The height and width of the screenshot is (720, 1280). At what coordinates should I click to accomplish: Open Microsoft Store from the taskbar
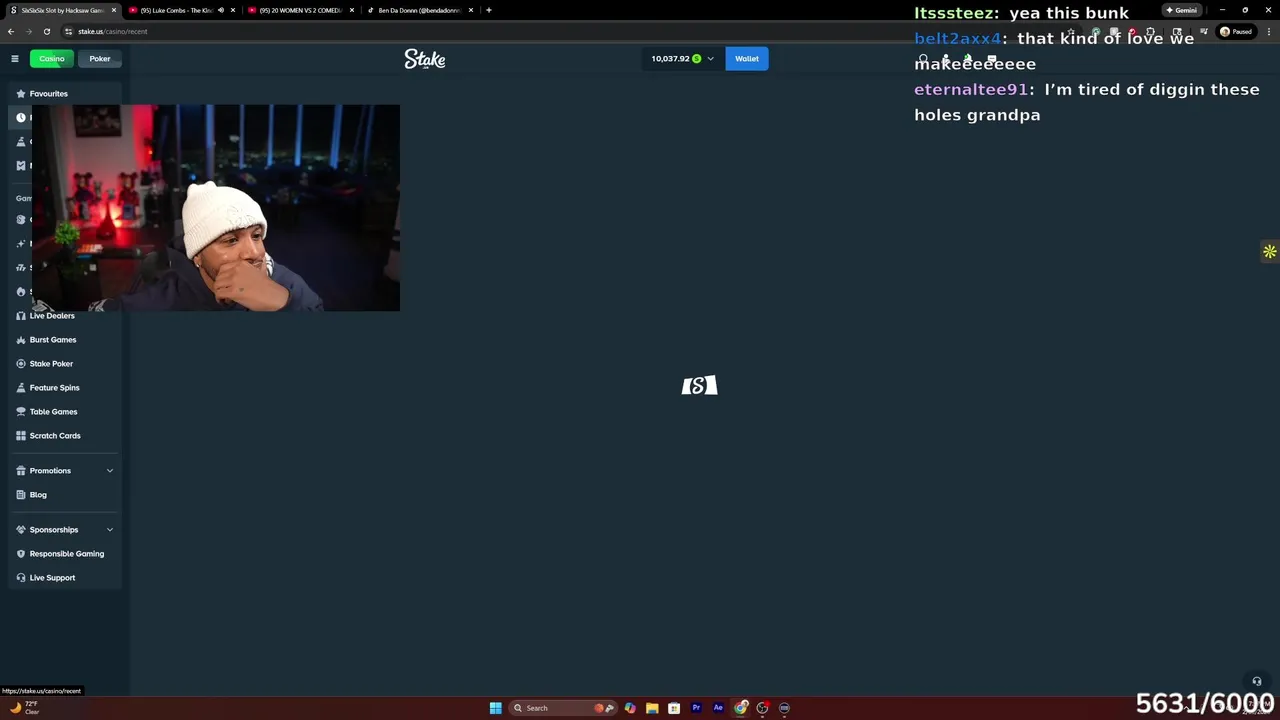[x=674, y=708]
